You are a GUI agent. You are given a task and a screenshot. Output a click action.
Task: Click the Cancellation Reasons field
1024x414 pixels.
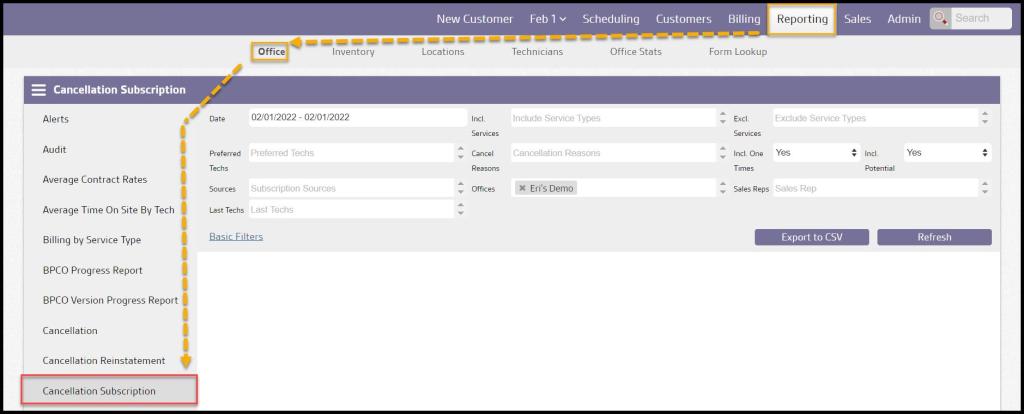[612, 153]
